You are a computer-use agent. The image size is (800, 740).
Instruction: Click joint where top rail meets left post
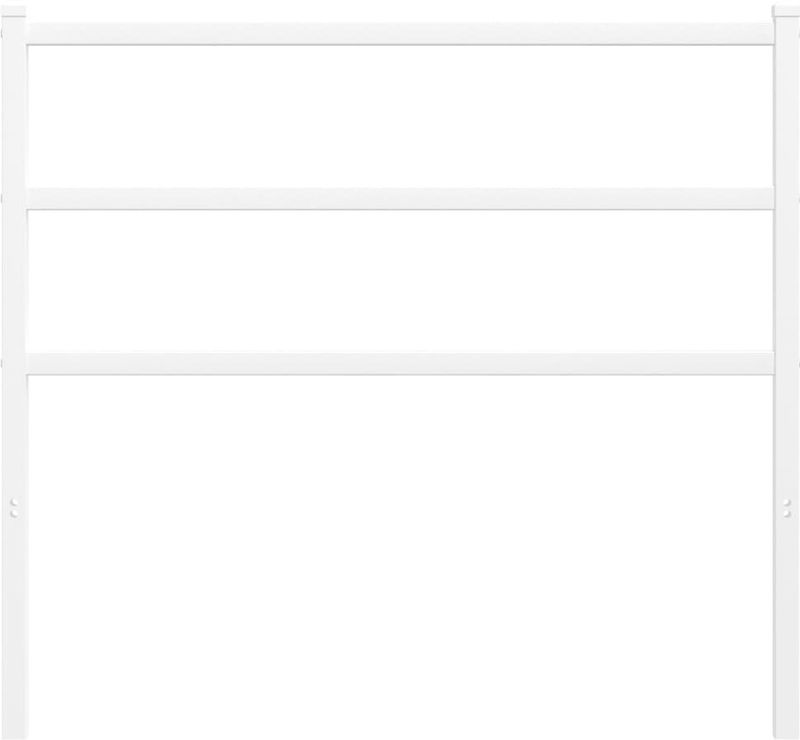pyautogui.click(x=27, y=34)
